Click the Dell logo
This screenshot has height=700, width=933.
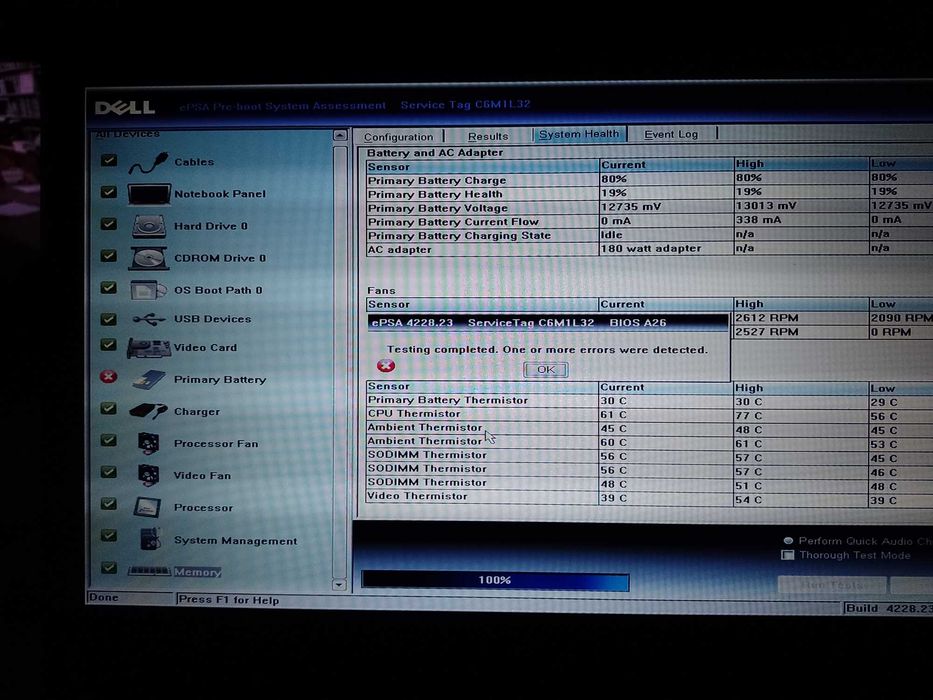[125, 107]
